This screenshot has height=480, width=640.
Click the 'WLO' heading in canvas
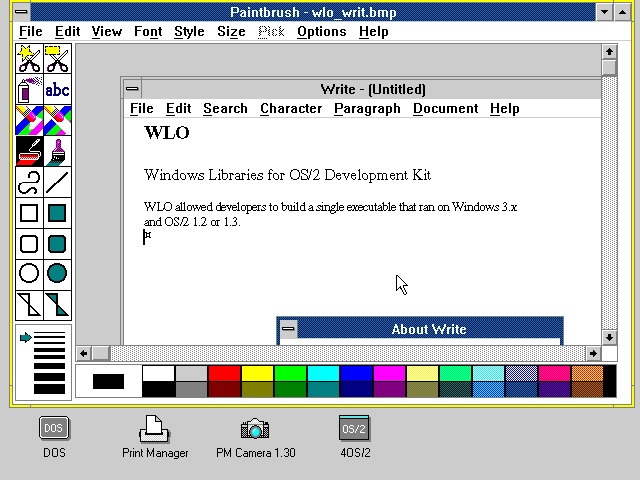[167, 133]
